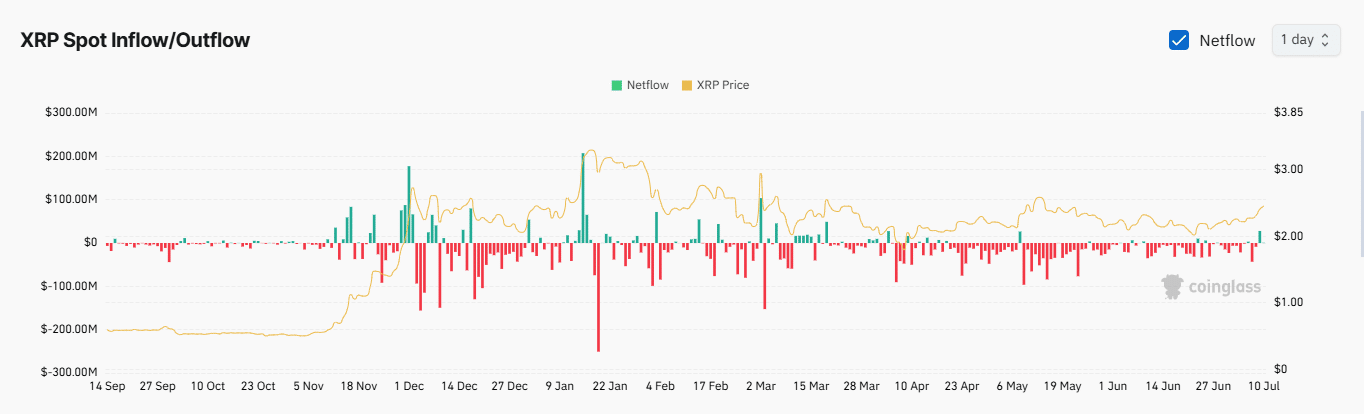Click the Netflow label beside the checkbox
Viewport: 1364px width, 414px height.
(1227, 41)
